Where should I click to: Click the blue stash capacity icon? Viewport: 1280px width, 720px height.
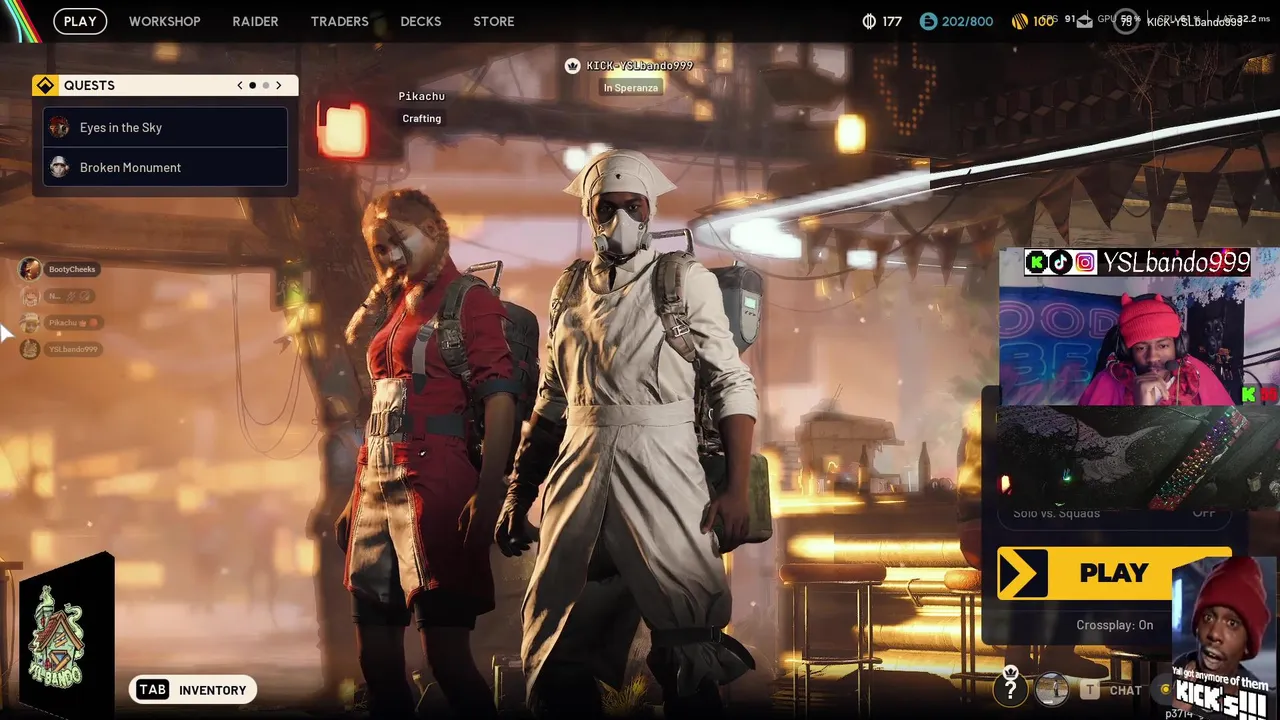pos(928,21)
